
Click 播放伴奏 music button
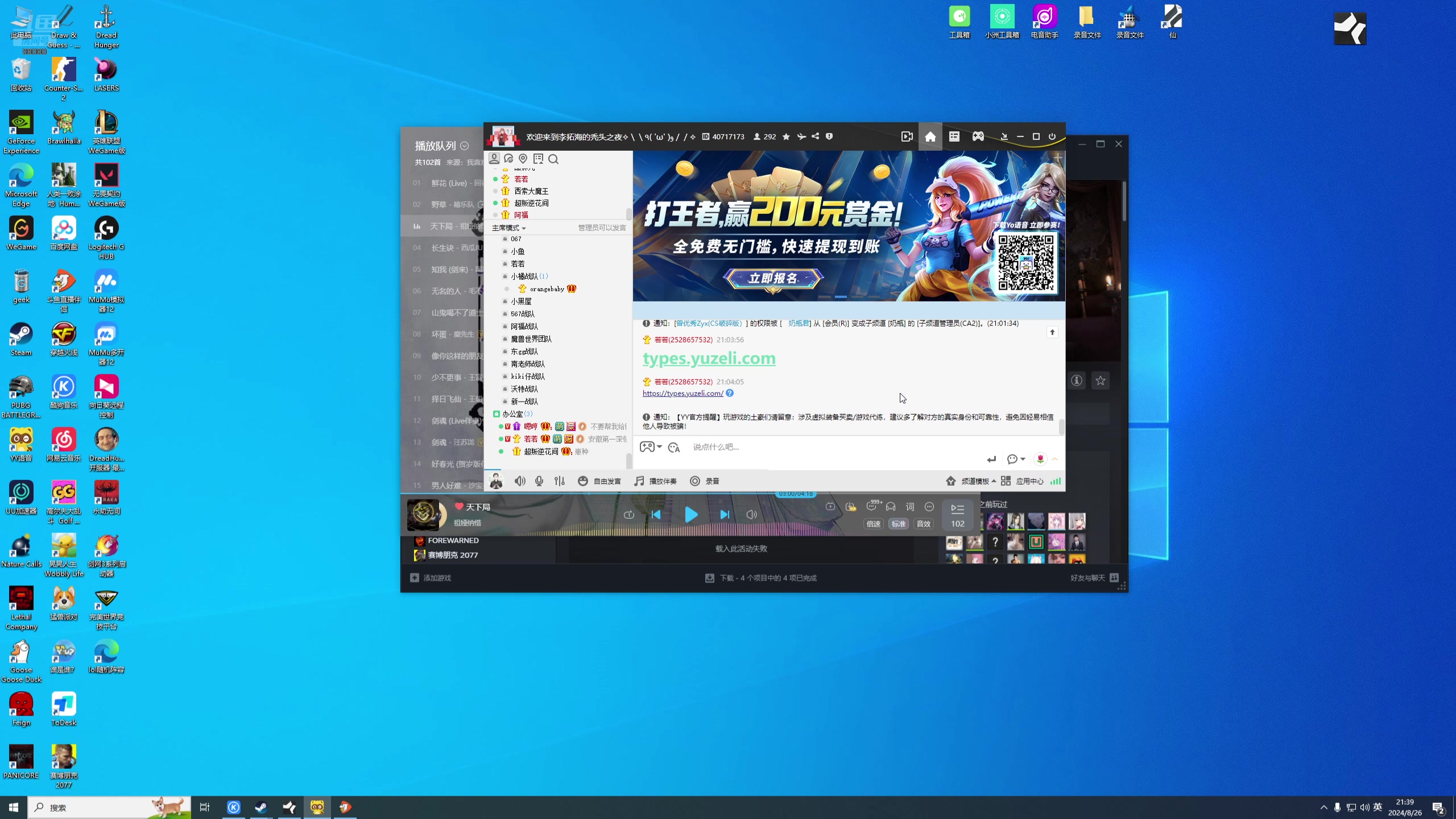point(655,481)
